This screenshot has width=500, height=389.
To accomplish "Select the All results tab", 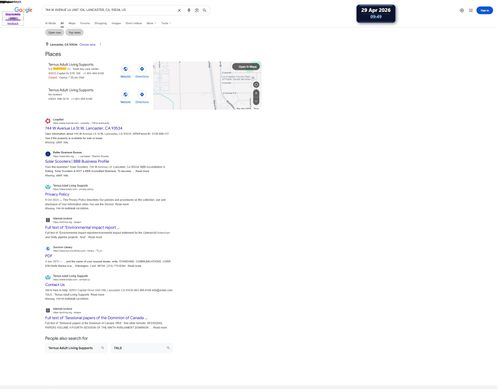I will click(62, 23).
